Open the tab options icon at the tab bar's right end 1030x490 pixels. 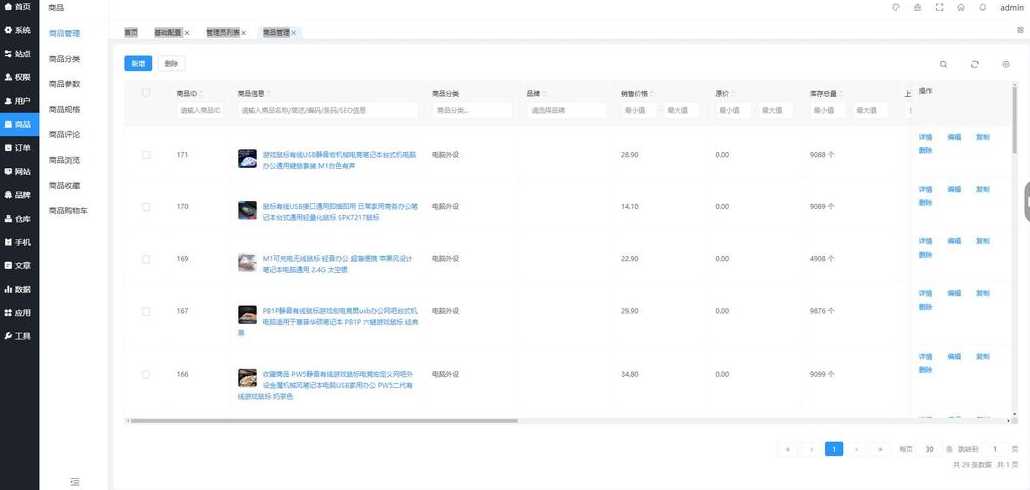coord(1020,30)
